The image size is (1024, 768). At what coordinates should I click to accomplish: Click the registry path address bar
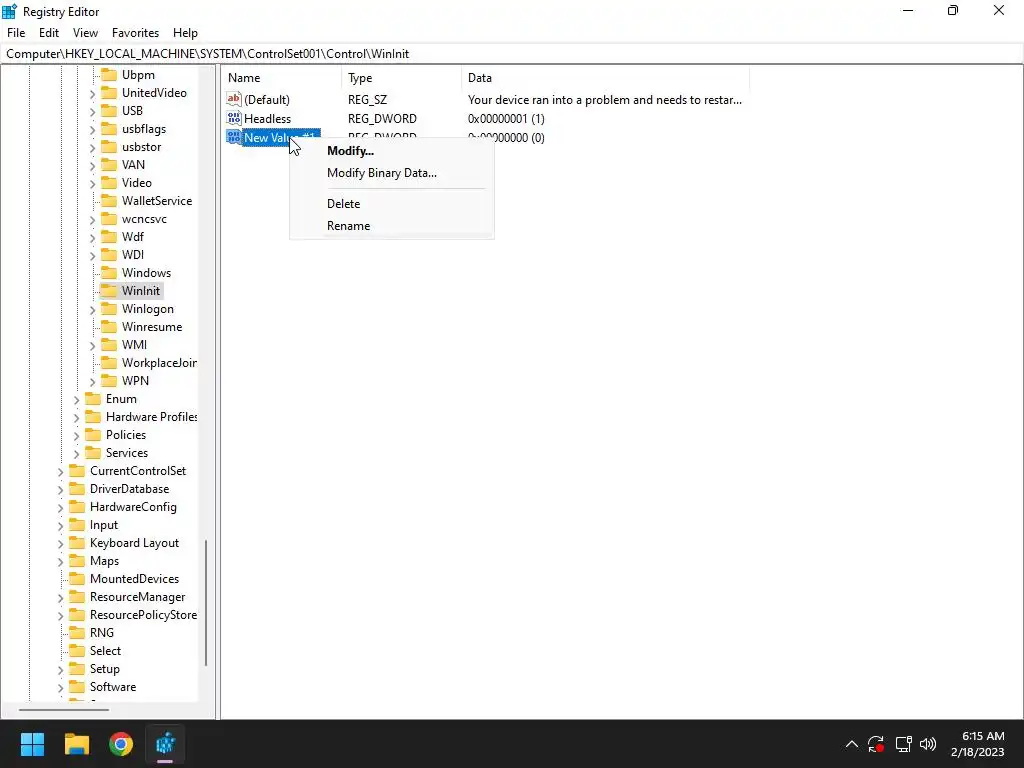[511, 54]
